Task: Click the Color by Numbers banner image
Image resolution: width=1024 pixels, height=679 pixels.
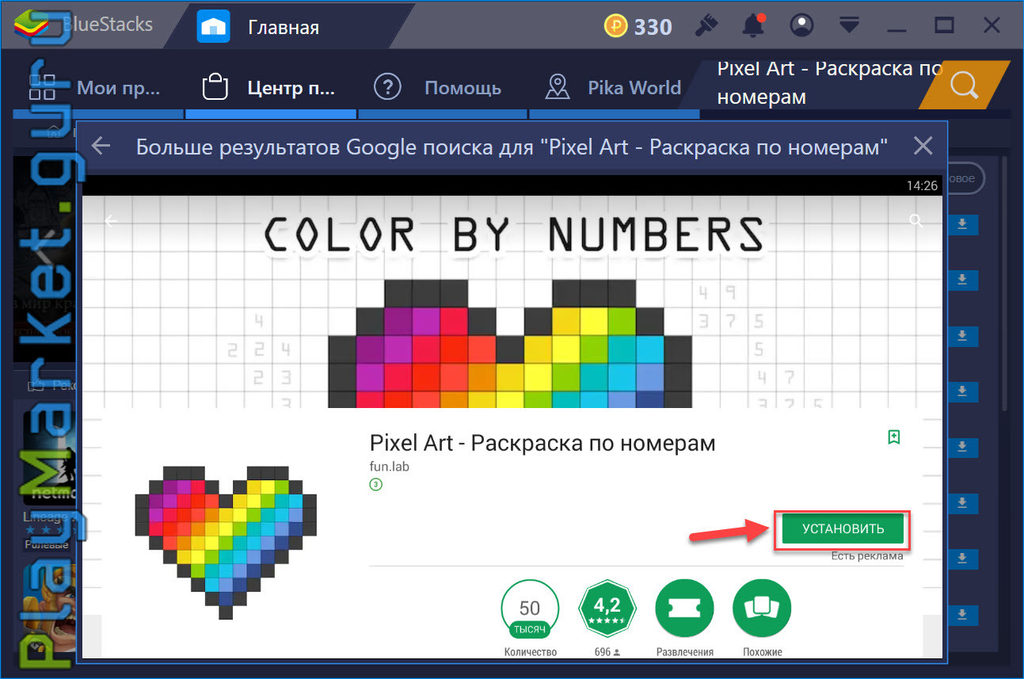Action: click(512, 302)
